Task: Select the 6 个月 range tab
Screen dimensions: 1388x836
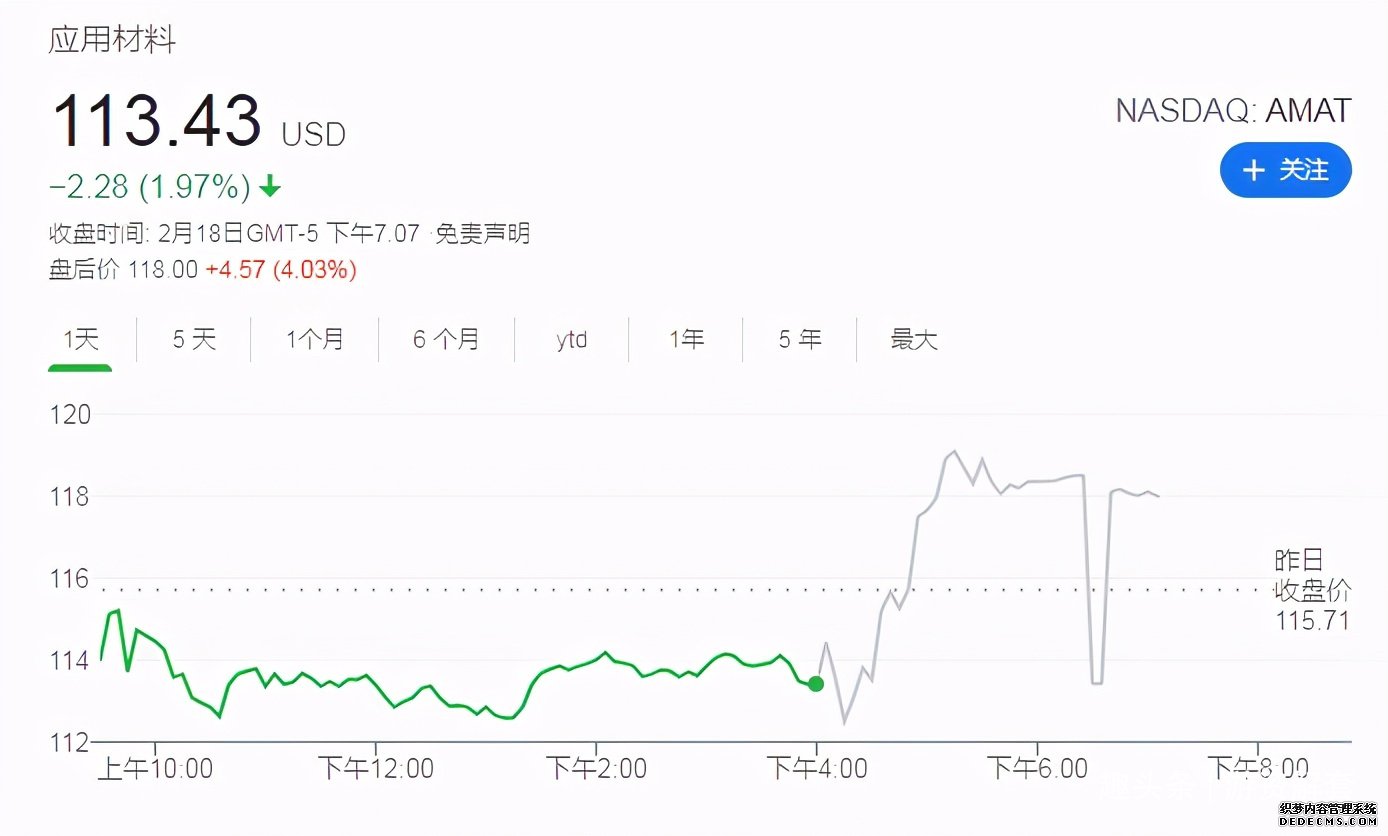Action: [x=446, y=340]
